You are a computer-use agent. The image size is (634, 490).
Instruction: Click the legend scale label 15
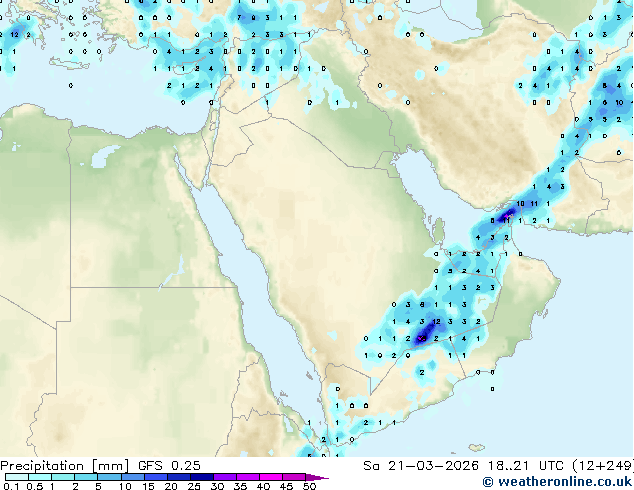pos(148,486)
